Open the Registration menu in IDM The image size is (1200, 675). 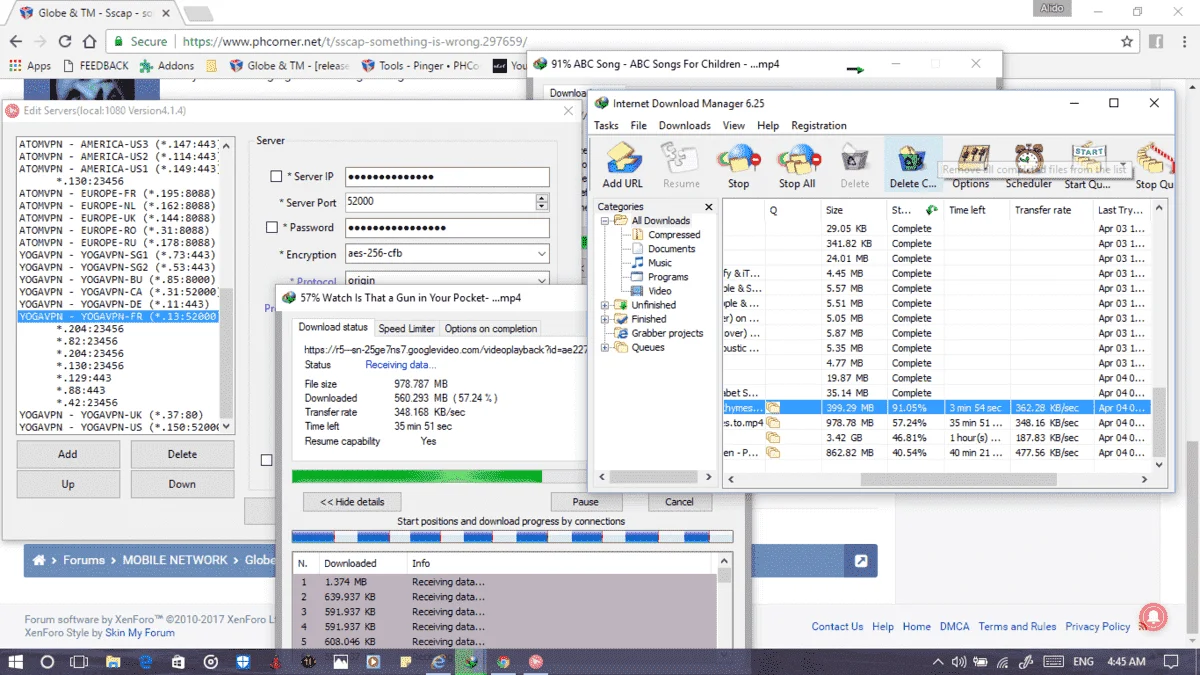click(x=818, y=126)
